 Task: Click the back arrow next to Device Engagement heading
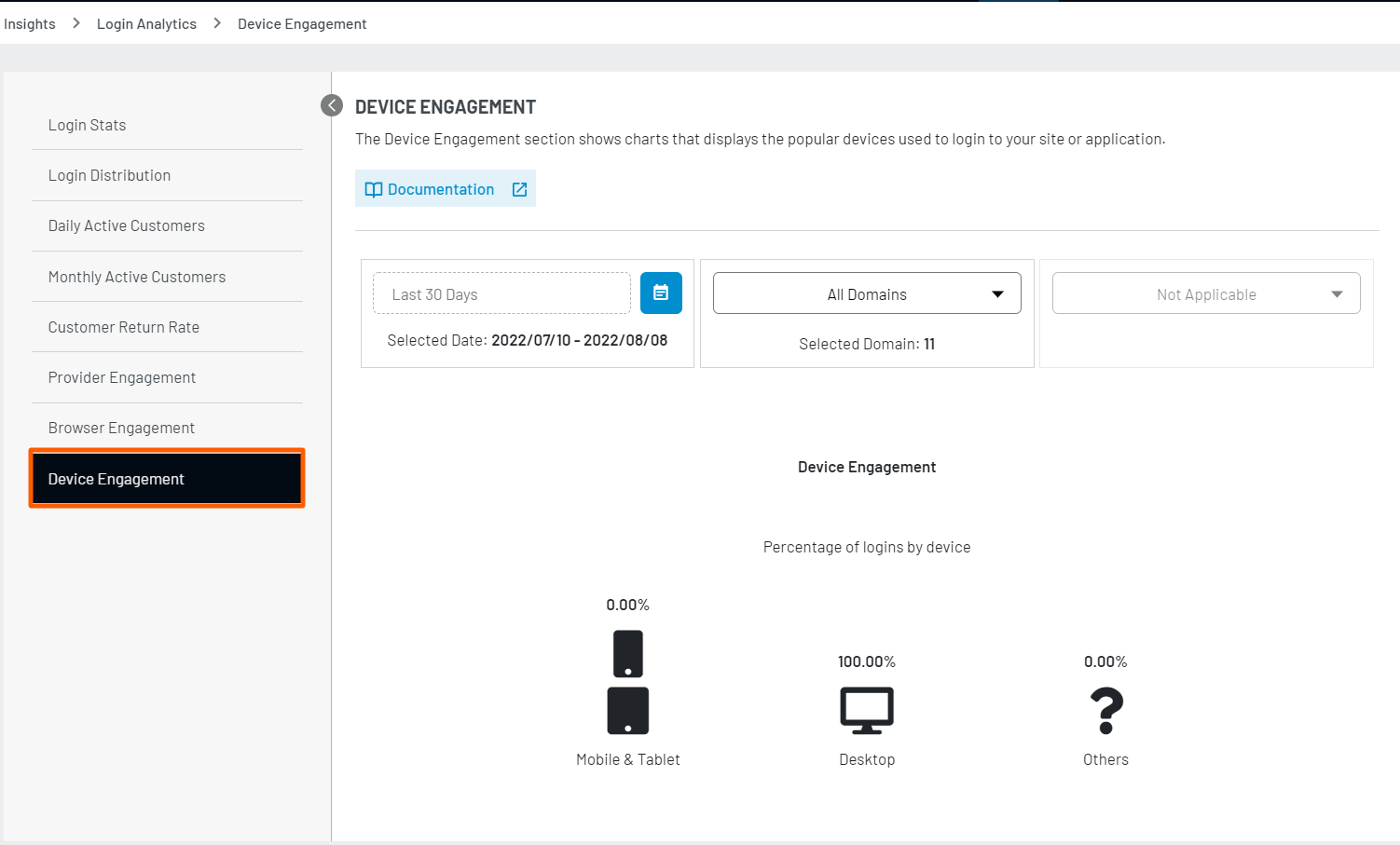[x=331, y=105]
